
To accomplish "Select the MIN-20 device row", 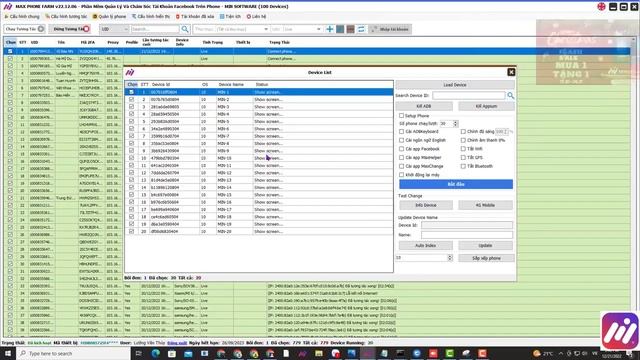I will click(x=259, y=231).
